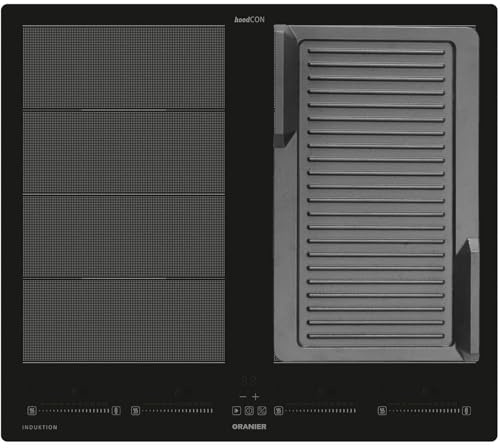
Task: Click the hoodCON label at top
Action: point(249,20)
